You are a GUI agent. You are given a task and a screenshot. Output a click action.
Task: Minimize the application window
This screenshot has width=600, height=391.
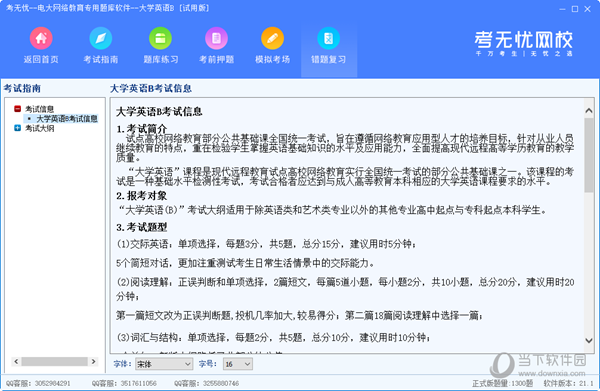(562, 9)
